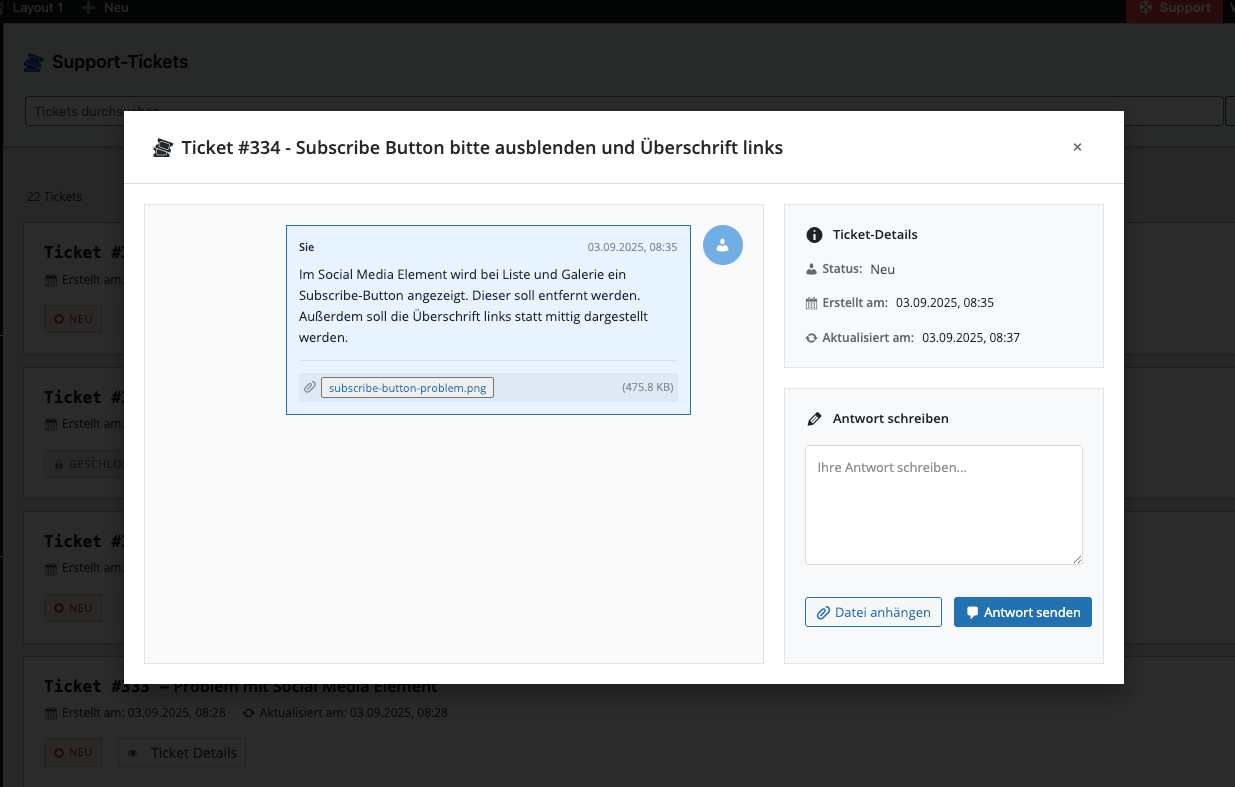
Task: Send the reply with Antwort senden
Action: tap(1022, 612)
